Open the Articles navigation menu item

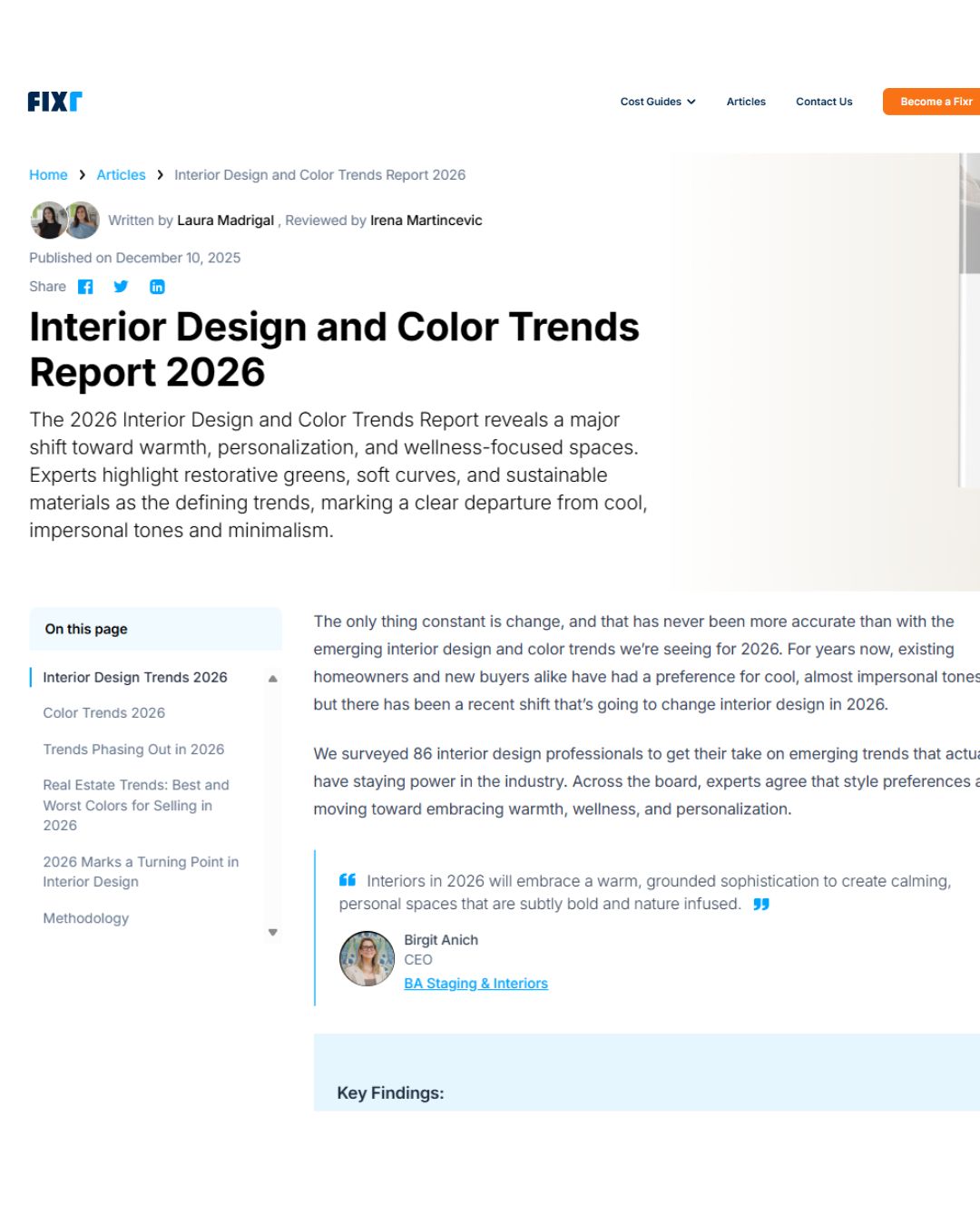(x=745, y=102)
